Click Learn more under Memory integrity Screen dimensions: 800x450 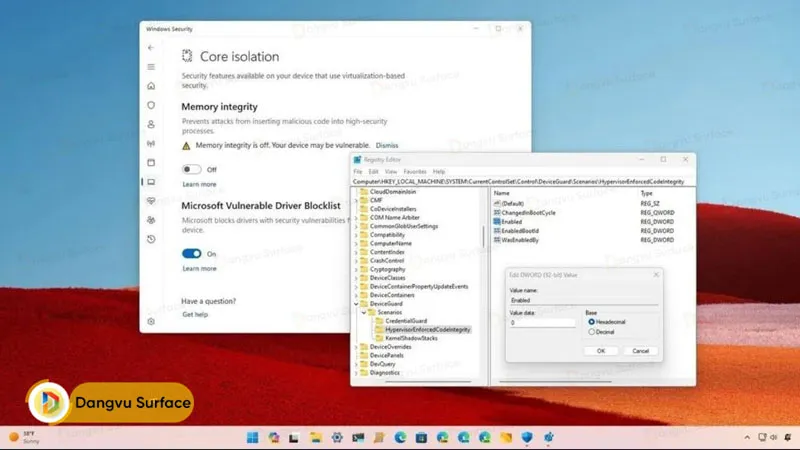pyautogui.click(x=199, y=184)
